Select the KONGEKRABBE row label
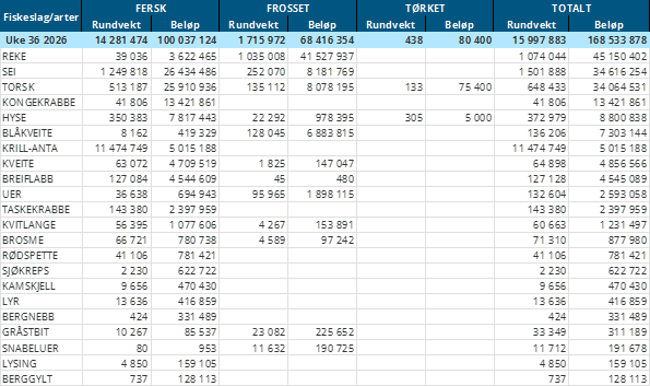 tap(39, 102)
